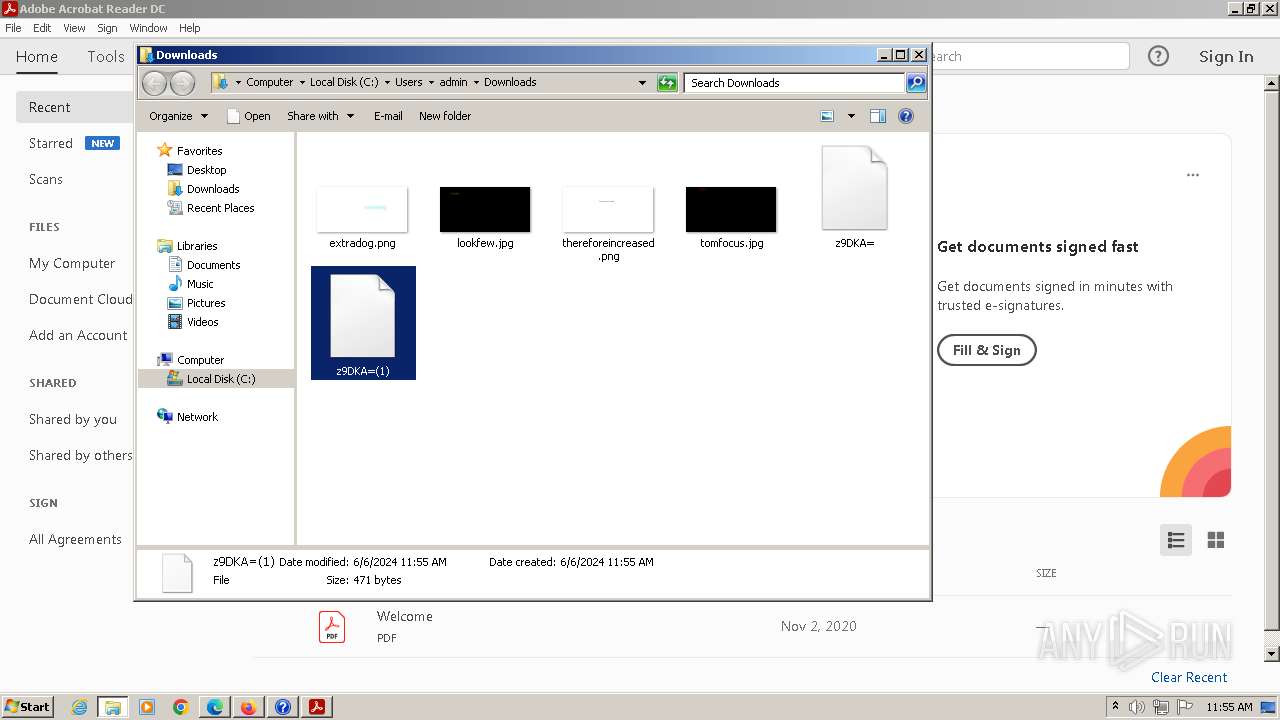Create a New folder
1280x720 pixels.
445,116
